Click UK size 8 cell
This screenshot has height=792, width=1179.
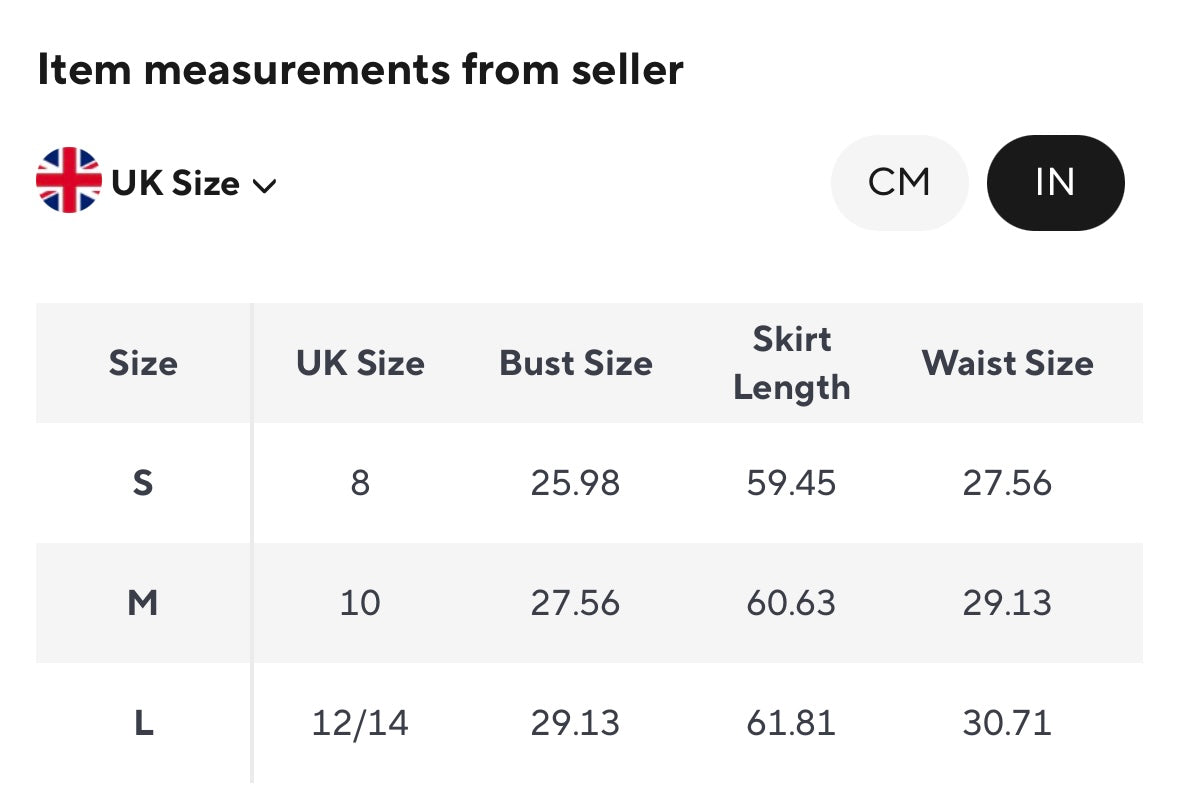[x=360, y=483]
